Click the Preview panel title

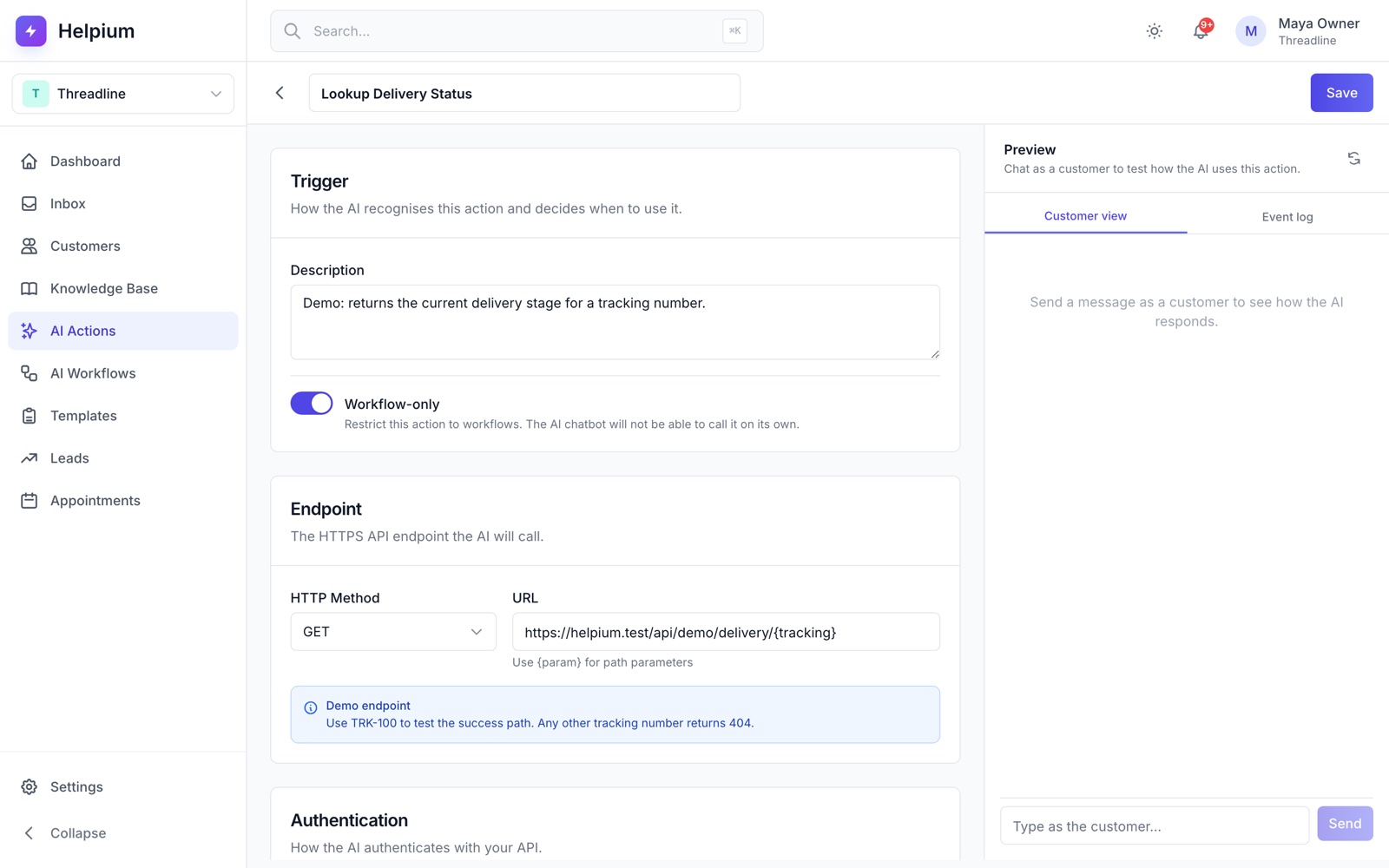tap(1030, 149)
